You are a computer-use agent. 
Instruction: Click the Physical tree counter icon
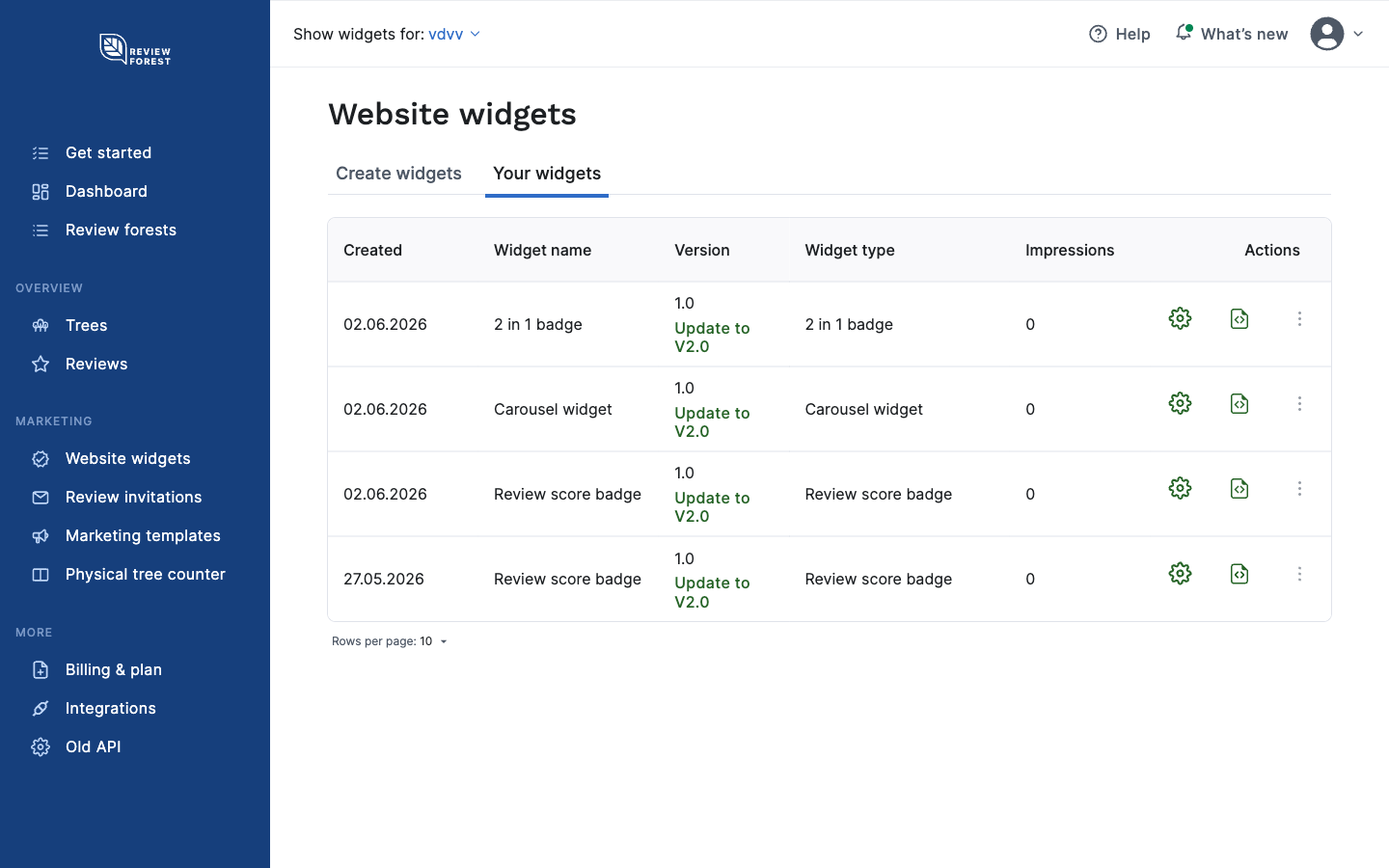41,575
